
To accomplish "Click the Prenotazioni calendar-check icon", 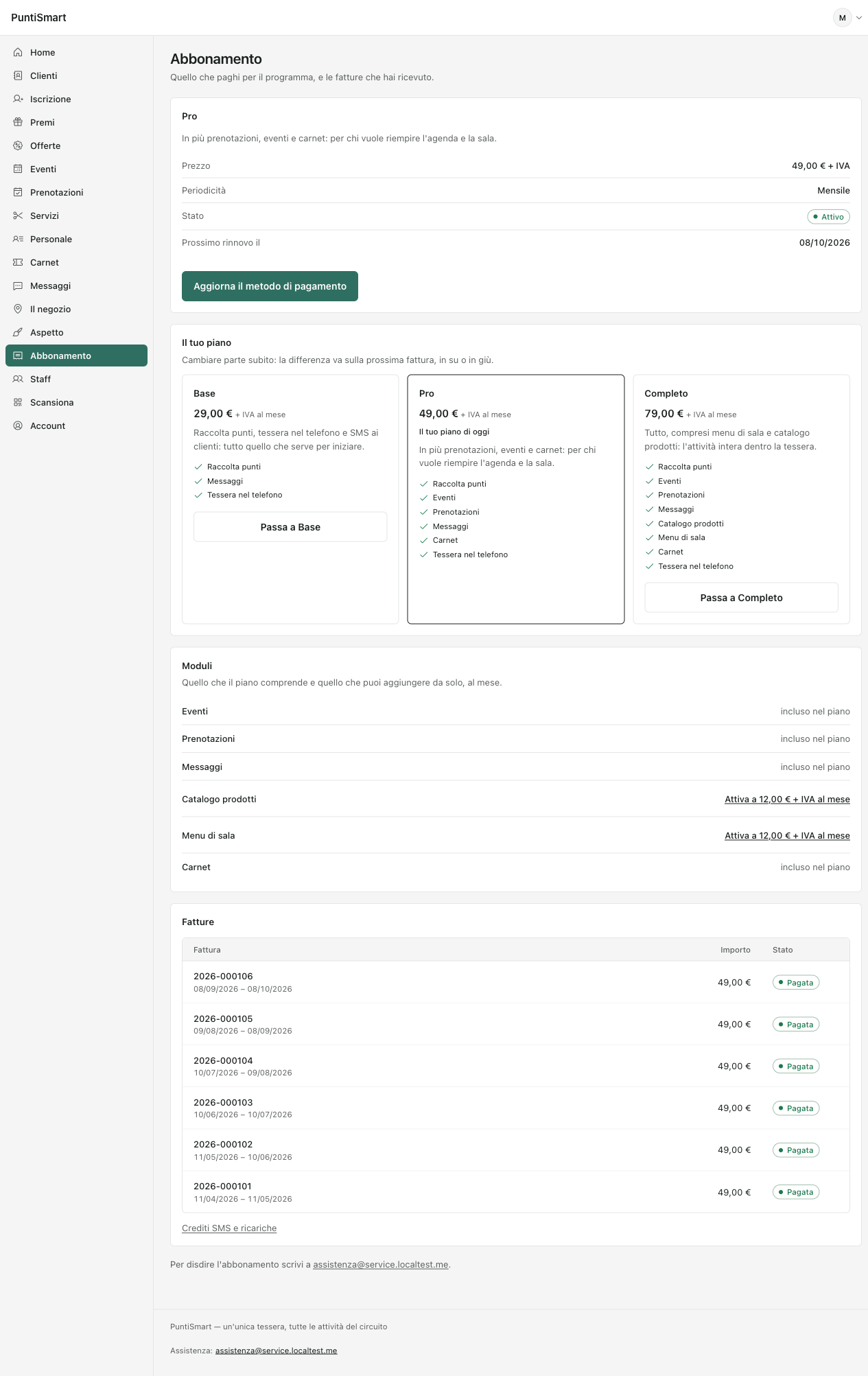I will tap(18, 192).
